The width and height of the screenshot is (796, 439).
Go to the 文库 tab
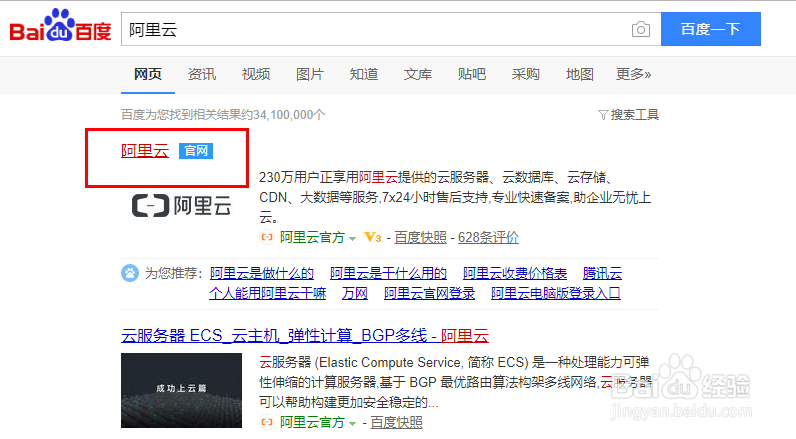418,74
